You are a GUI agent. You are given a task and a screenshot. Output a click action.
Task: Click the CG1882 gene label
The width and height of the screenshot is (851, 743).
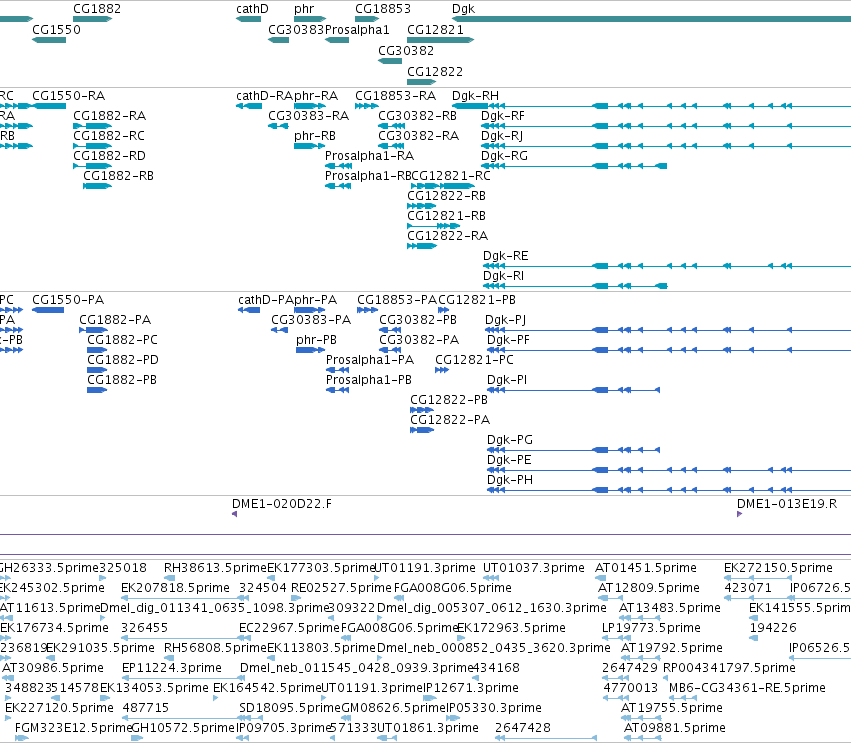[x=97, y=9]
